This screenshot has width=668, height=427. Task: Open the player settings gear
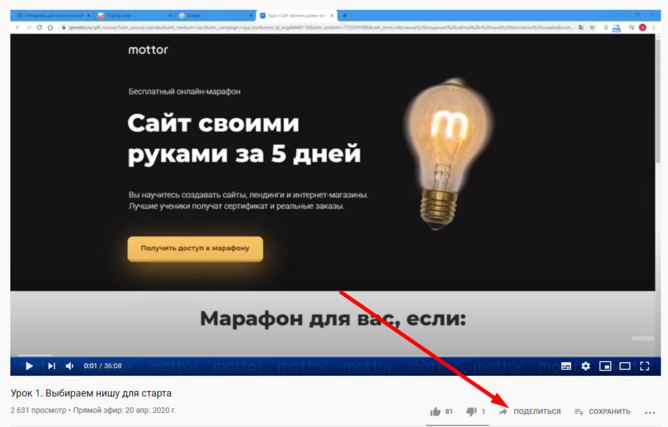pos(586,366)
